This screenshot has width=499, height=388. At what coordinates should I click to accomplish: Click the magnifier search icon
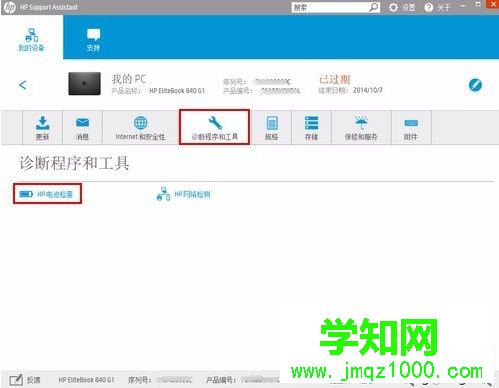point(374,7)
